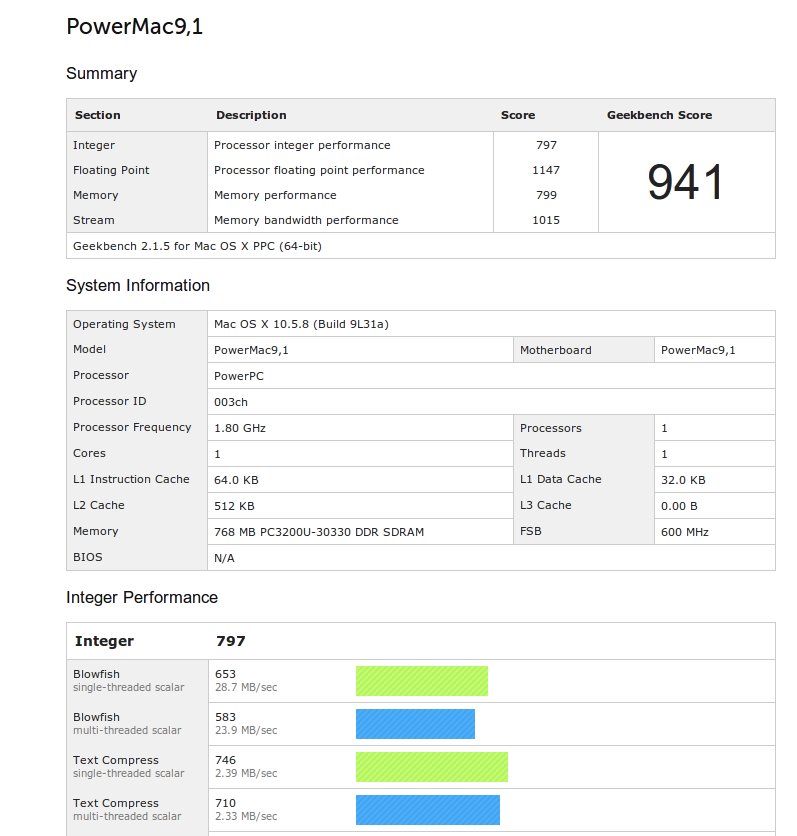This screenshot has width=797, height=836.
Task: Click 'Processor integer performance' description
Action: 302,145
